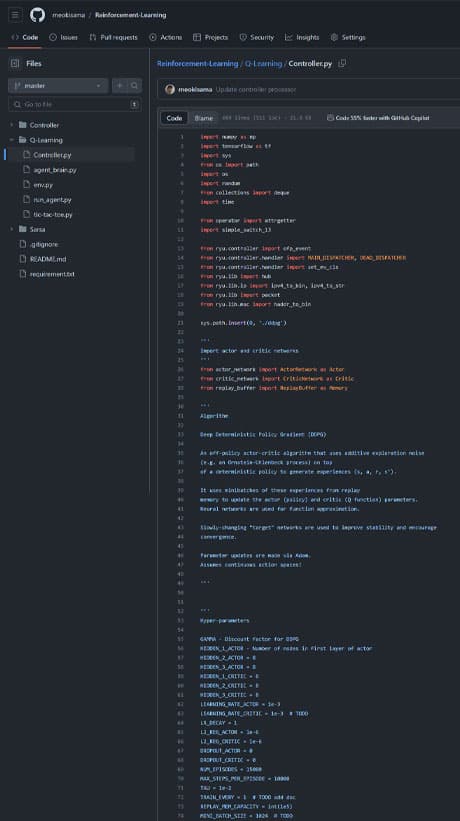Click the Issues tab circle icon
This screenshot has width=460, height=821.
pyautogui.click(x=53, y=37)
